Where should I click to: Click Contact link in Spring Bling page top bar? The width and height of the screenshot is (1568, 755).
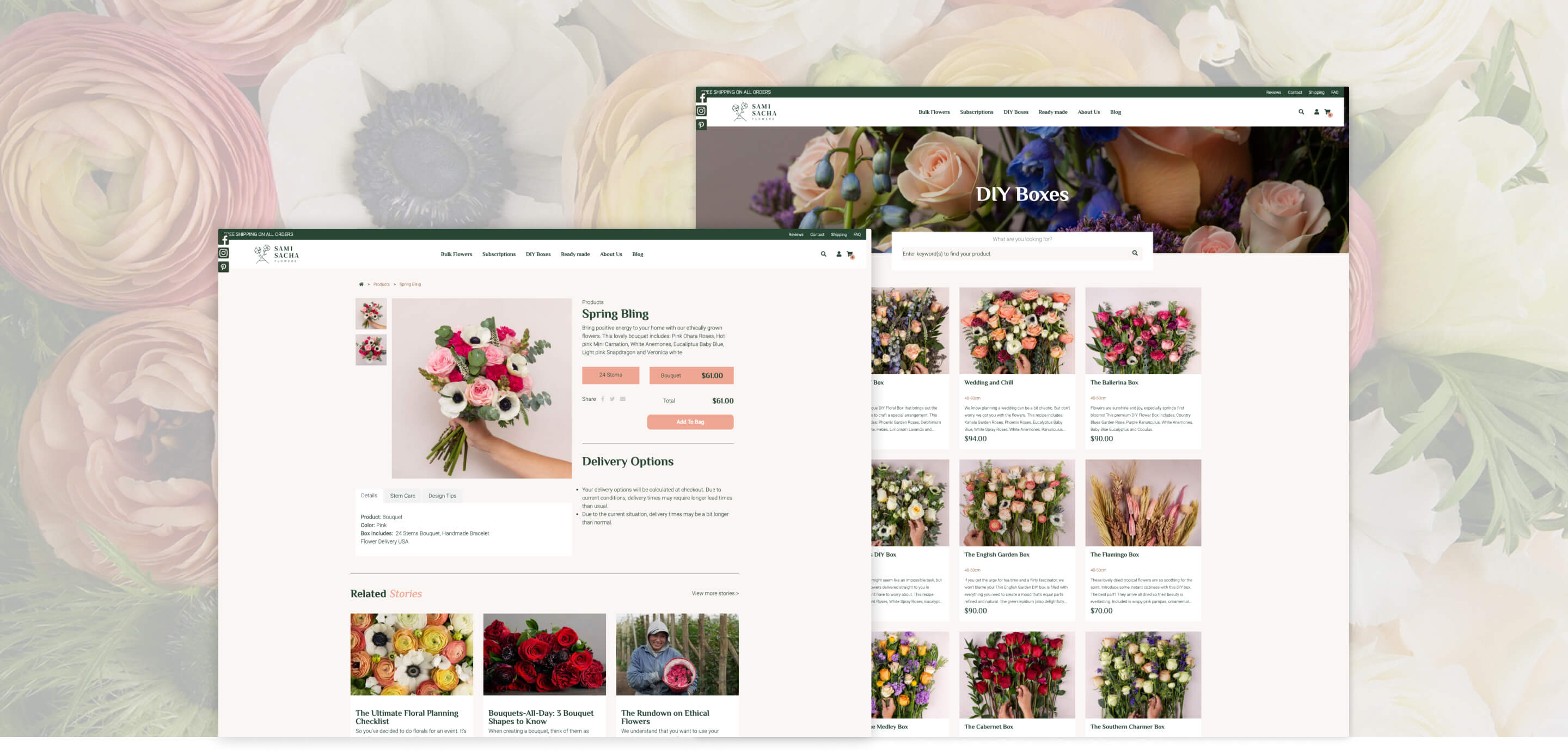[817, 234]
